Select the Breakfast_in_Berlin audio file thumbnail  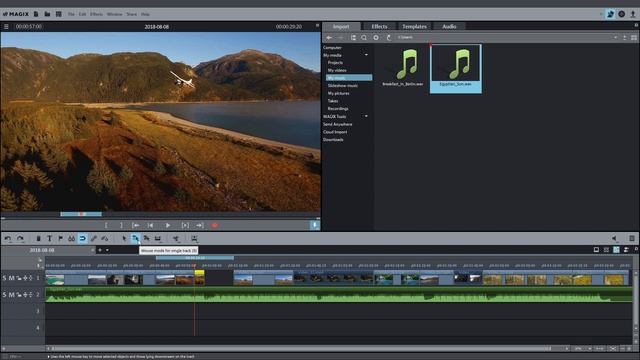click(403, 65)
